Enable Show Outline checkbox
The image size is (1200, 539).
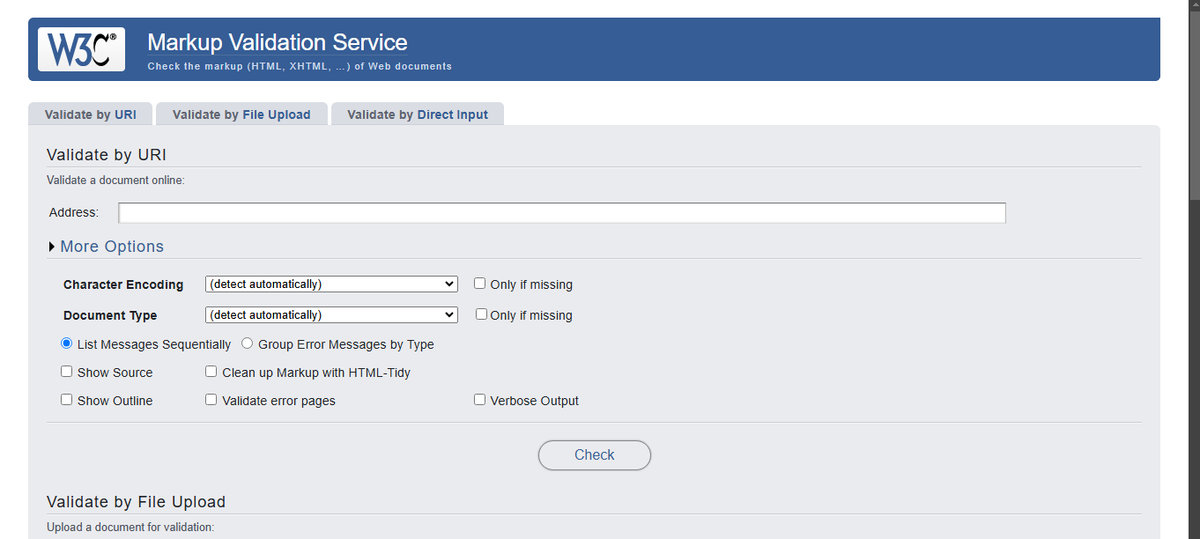coord(67,400)
